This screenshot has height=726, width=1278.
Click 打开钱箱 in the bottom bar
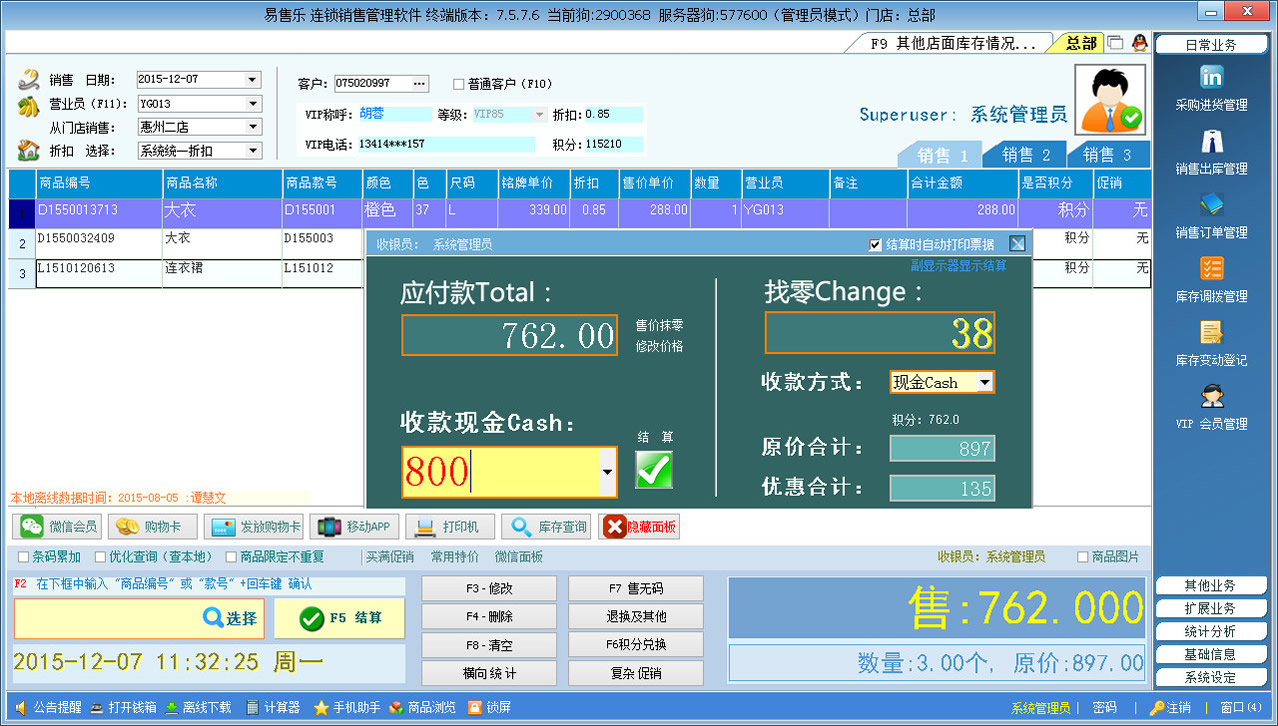click(x=123, y=707)
